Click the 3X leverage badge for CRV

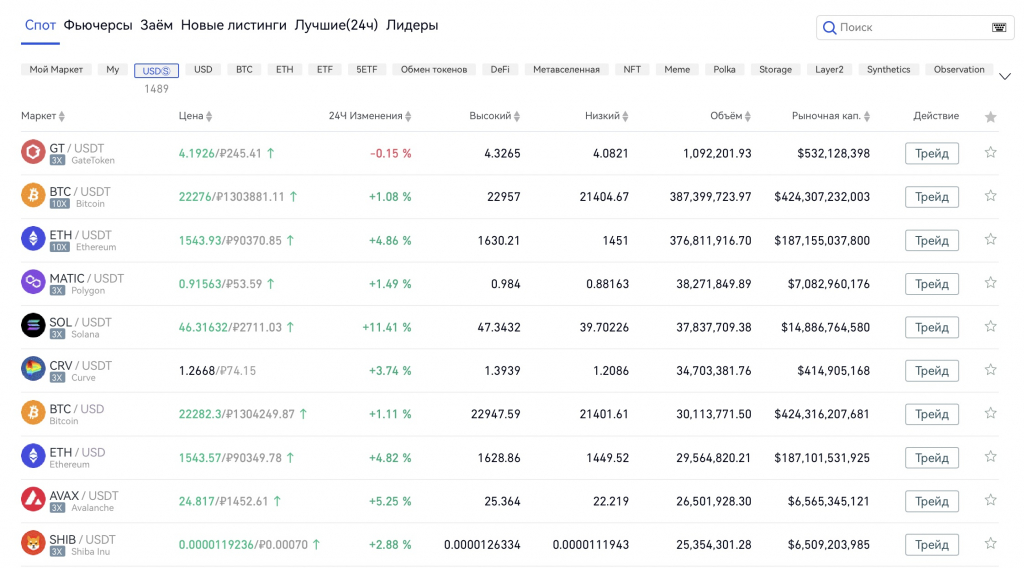[57, 378]
